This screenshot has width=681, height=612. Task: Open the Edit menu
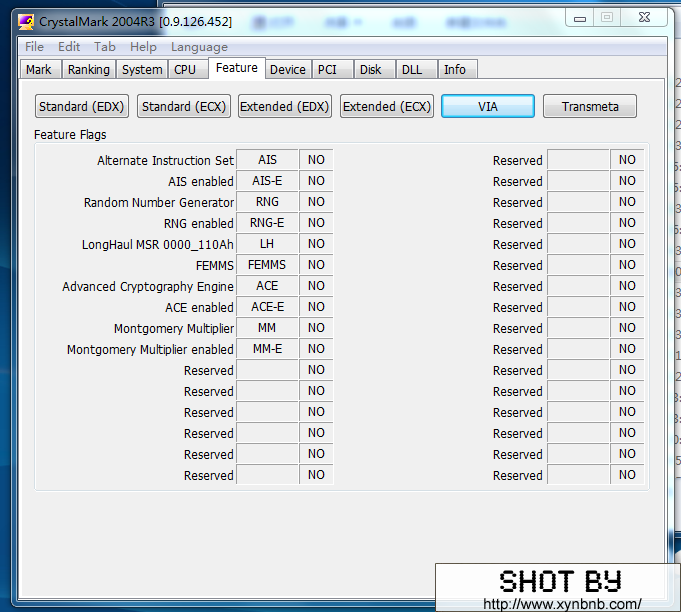69,46
